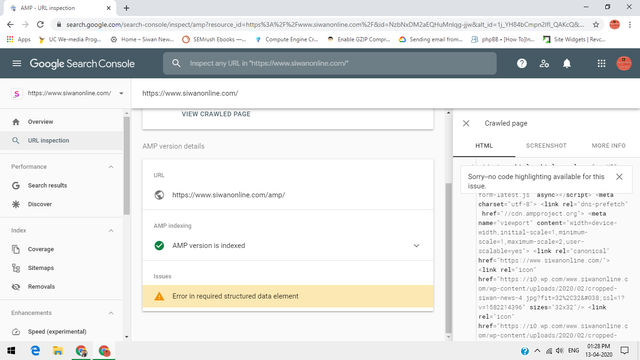Viewport: 640px width, 360px height.
Task: Click the Chrome profile avatar in toolbar
Action: point(614,24)
